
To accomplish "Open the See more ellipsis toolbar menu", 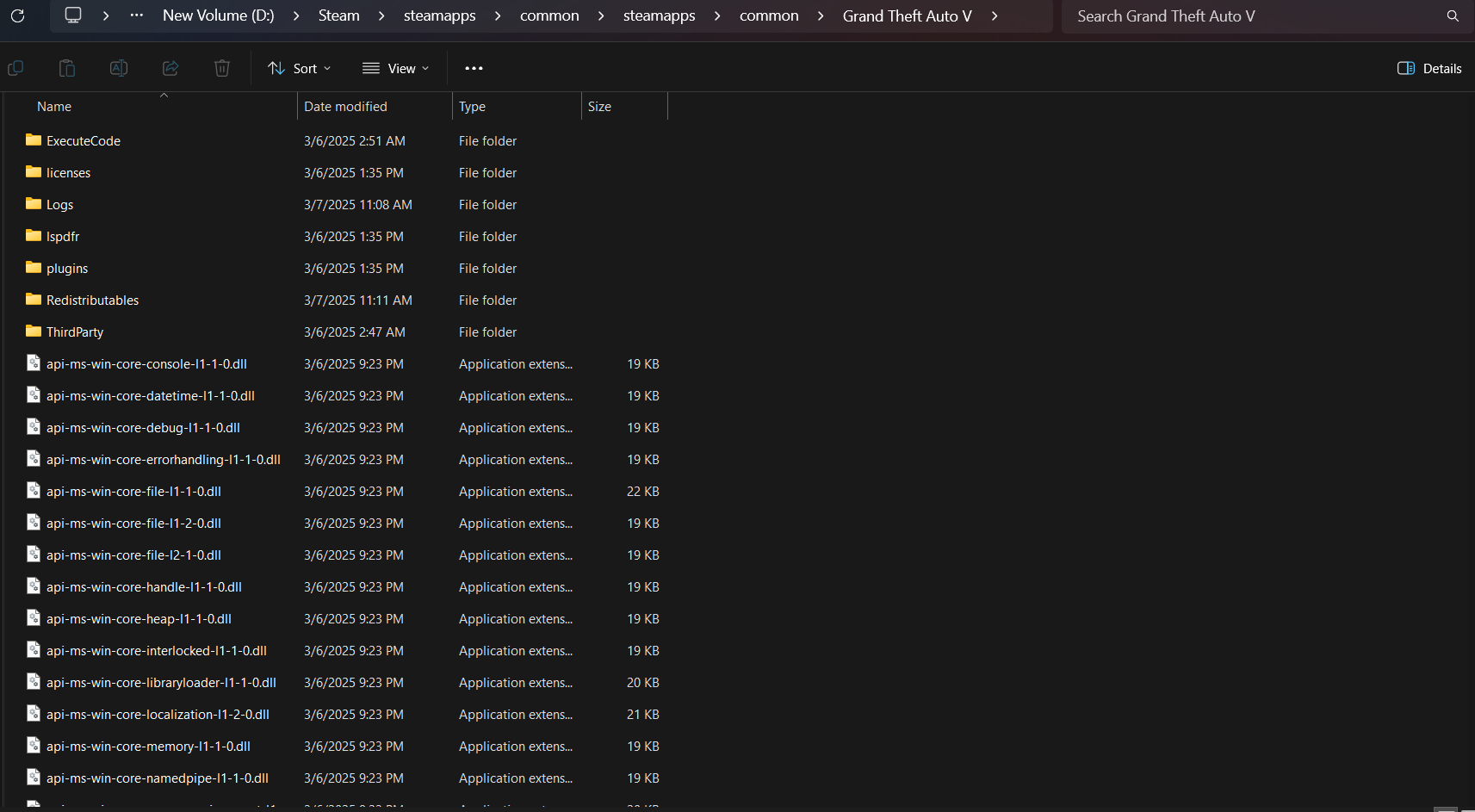I will [x=474, y=68].
